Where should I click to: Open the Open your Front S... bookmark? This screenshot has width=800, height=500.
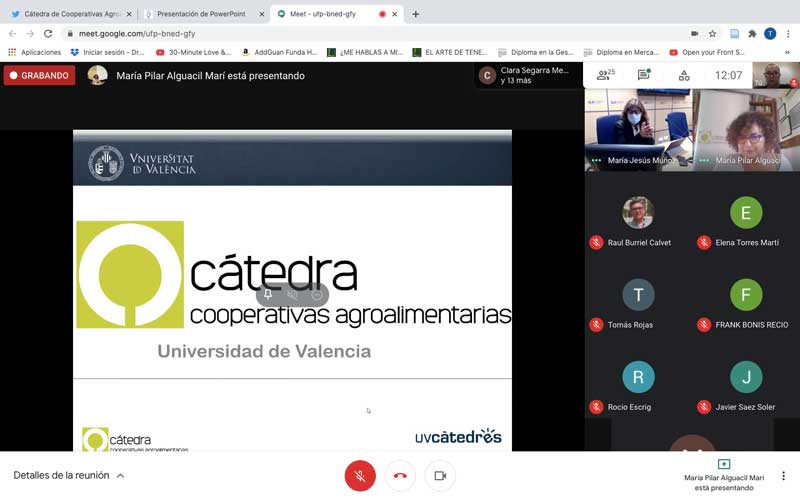707,52
